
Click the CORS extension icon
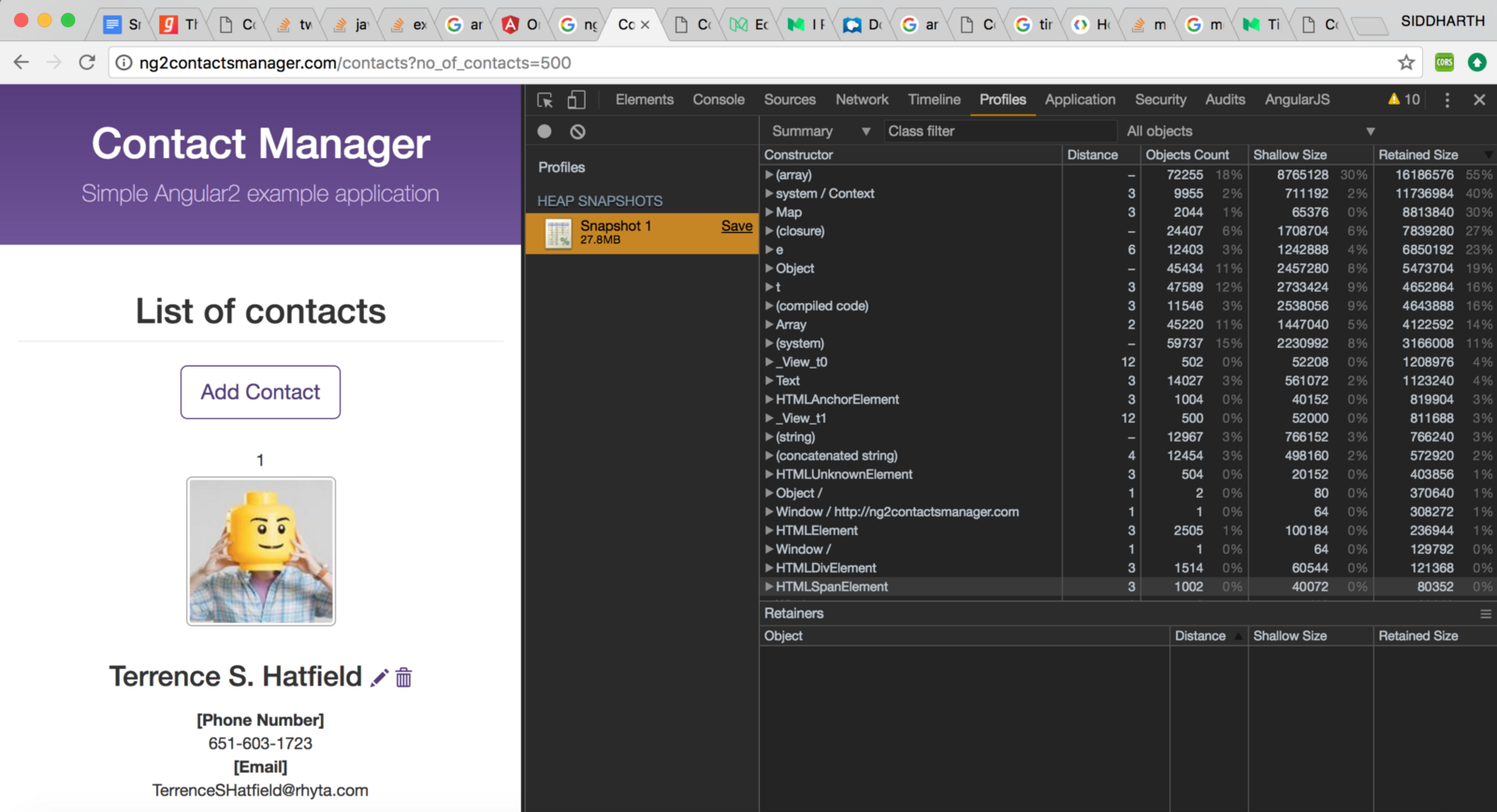coord(1445,63)
